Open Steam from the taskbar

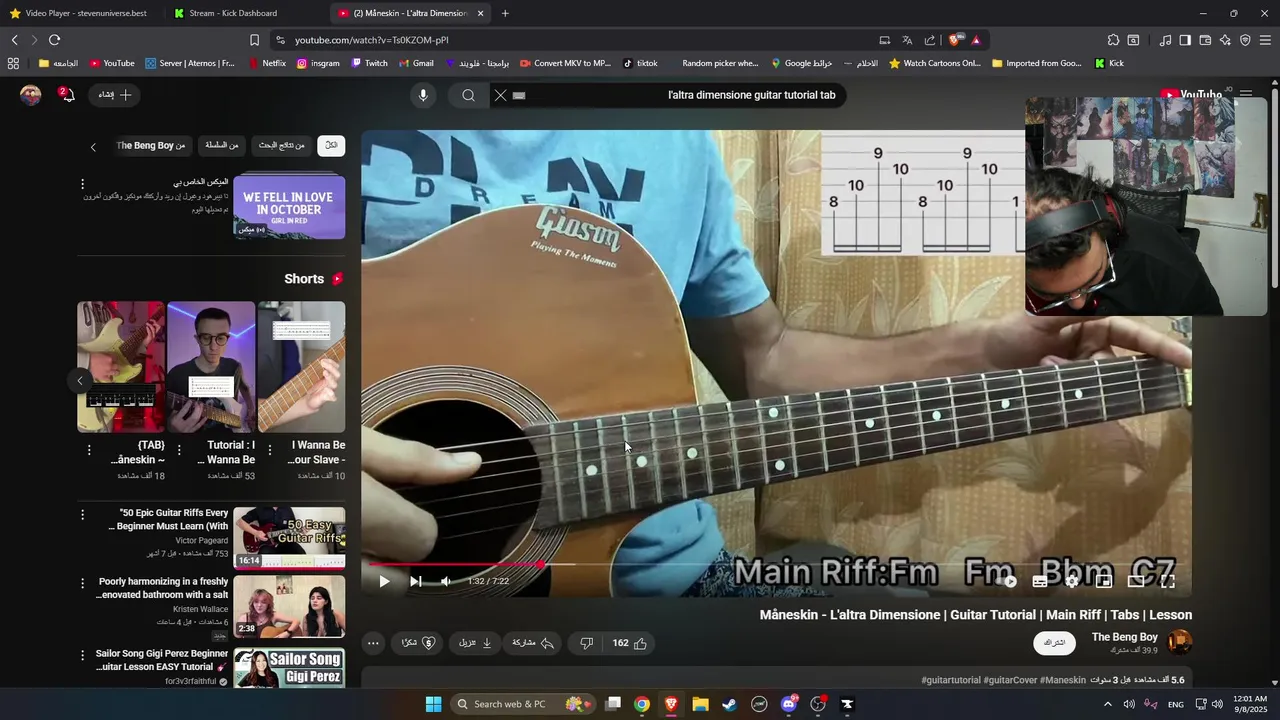(x=730, y=704)
